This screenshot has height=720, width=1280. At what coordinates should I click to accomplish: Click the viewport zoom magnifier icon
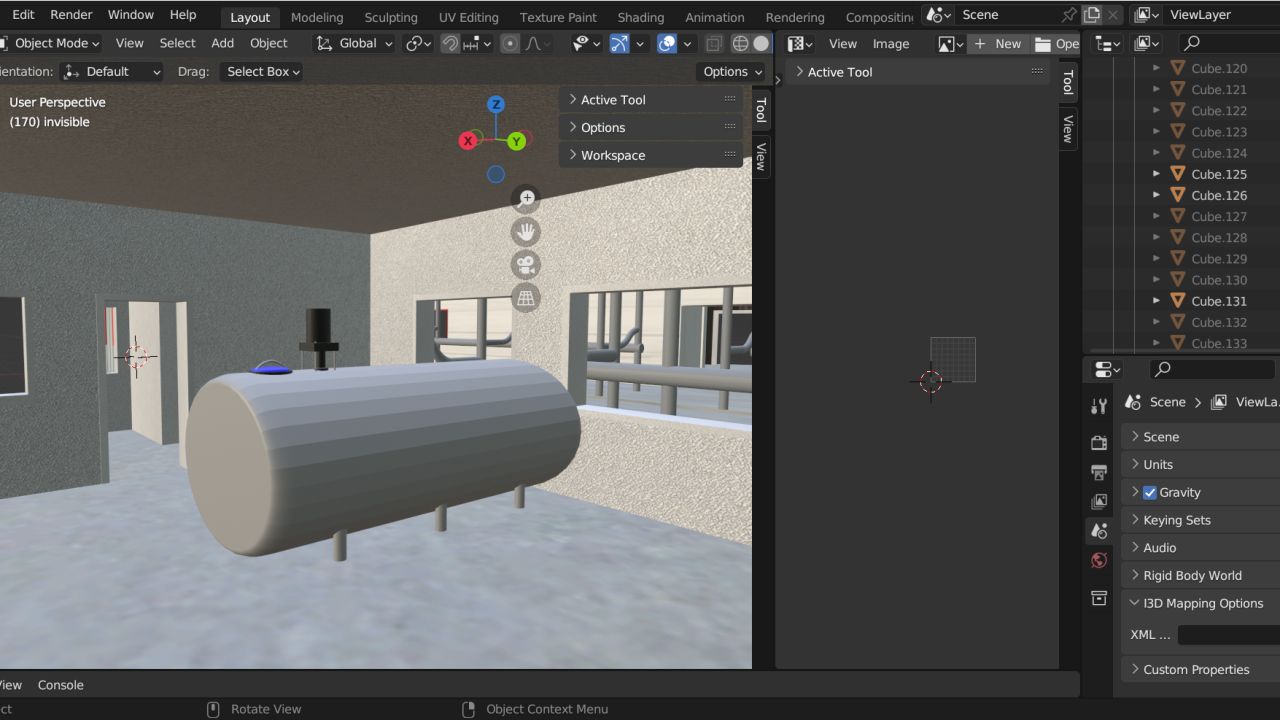point(526,198)
